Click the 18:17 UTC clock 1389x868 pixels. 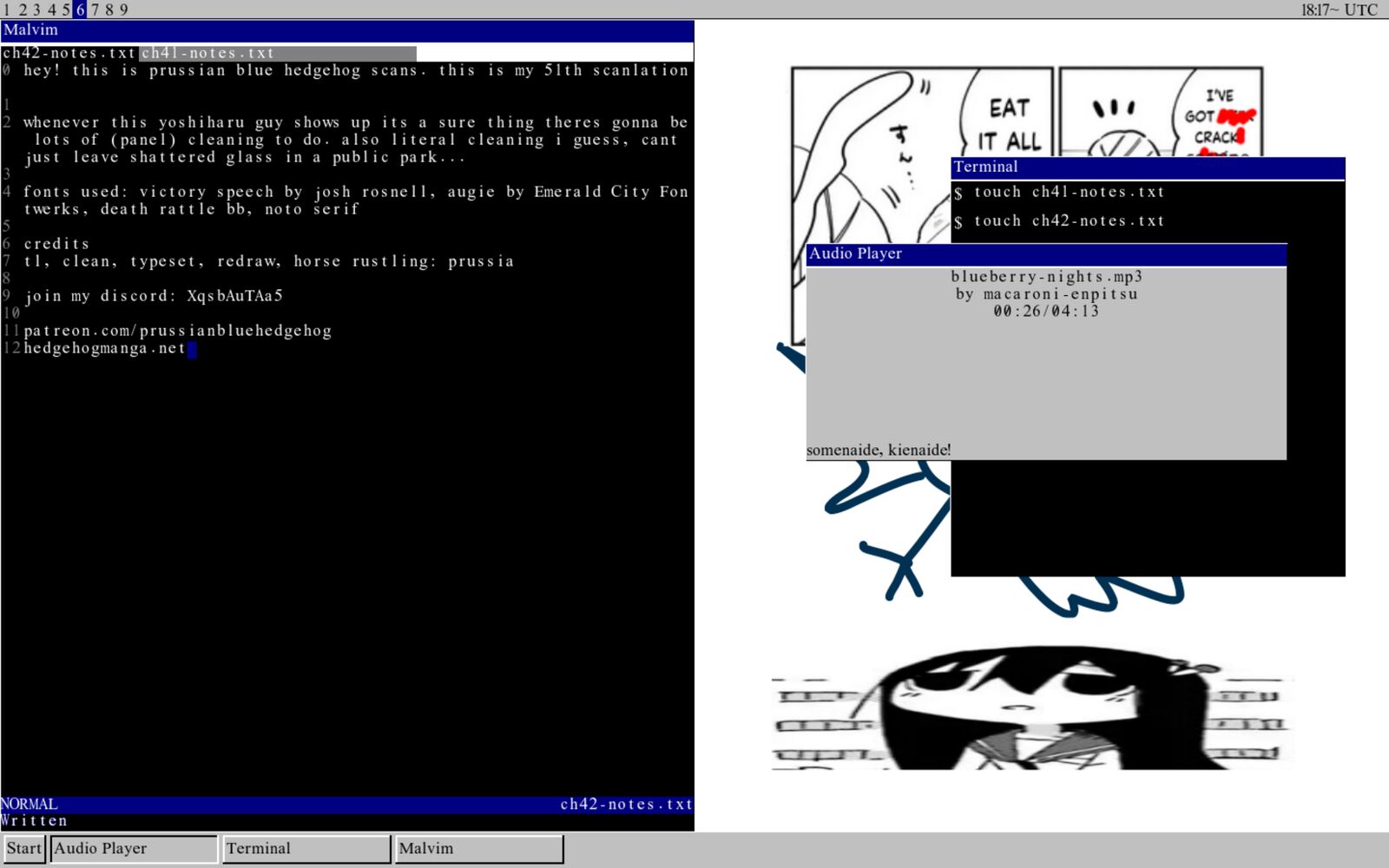coord(1338,10)
